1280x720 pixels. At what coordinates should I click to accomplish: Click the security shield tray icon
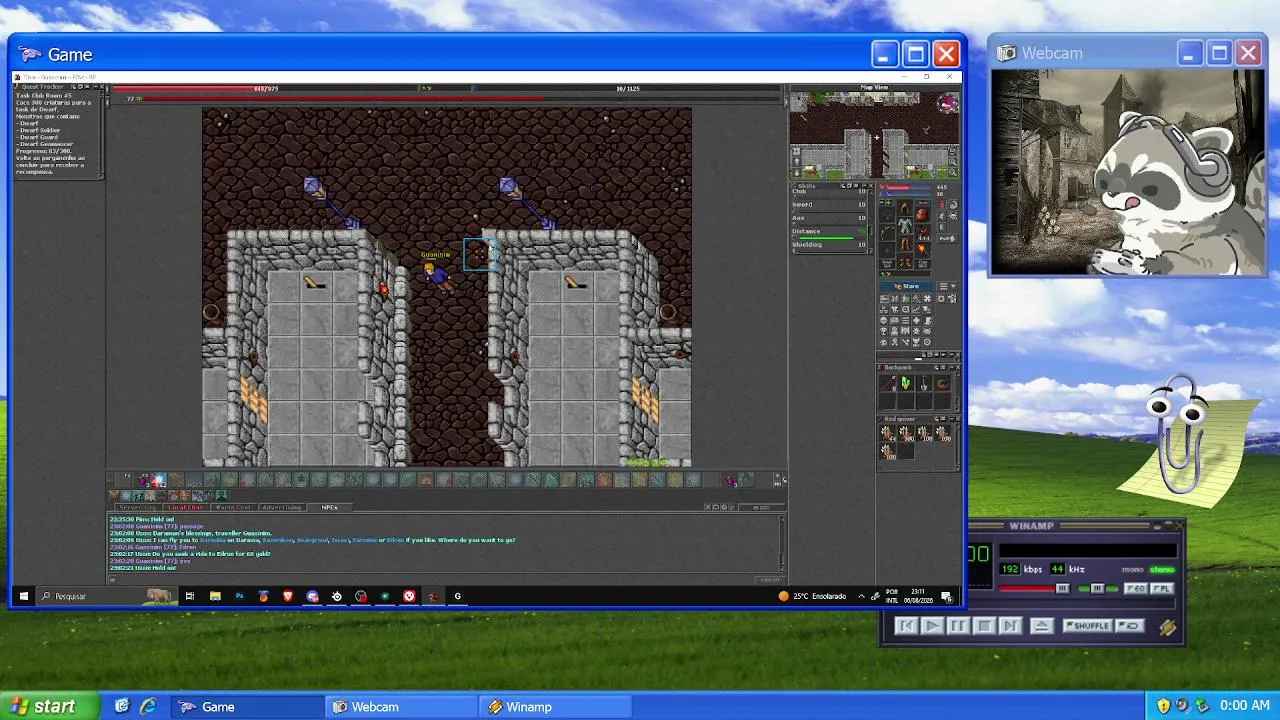click(x=1163, y=706)
